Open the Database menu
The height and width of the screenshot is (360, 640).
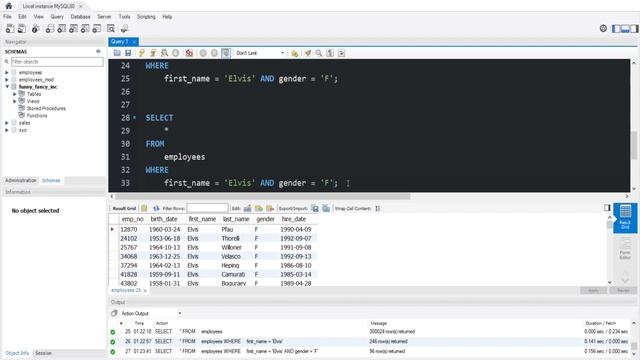pos(80,17)
